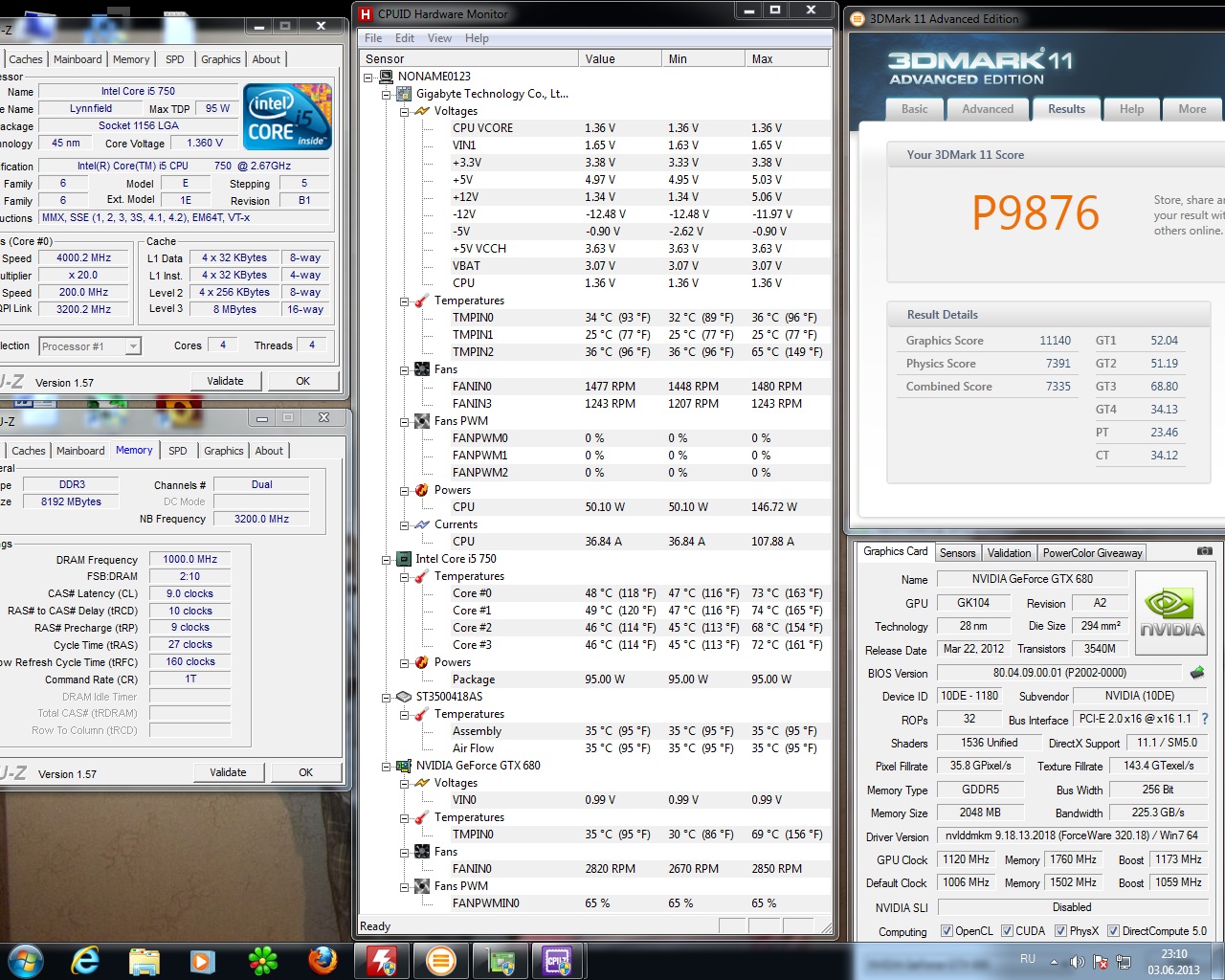
Task: Switch to Sensors tab in GPU-Z
Action: [957, 553]
